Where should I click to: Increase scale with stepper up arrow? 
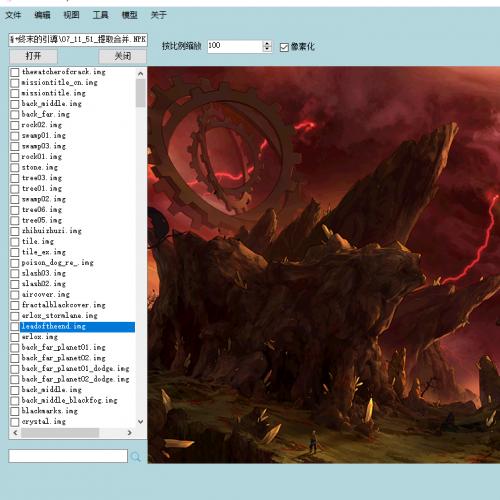267,43
